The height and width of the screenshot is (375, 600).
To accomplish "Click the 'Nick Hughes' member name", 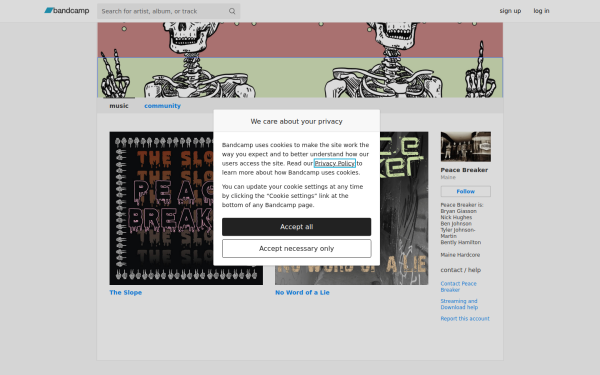I will [x=456, y=217].
